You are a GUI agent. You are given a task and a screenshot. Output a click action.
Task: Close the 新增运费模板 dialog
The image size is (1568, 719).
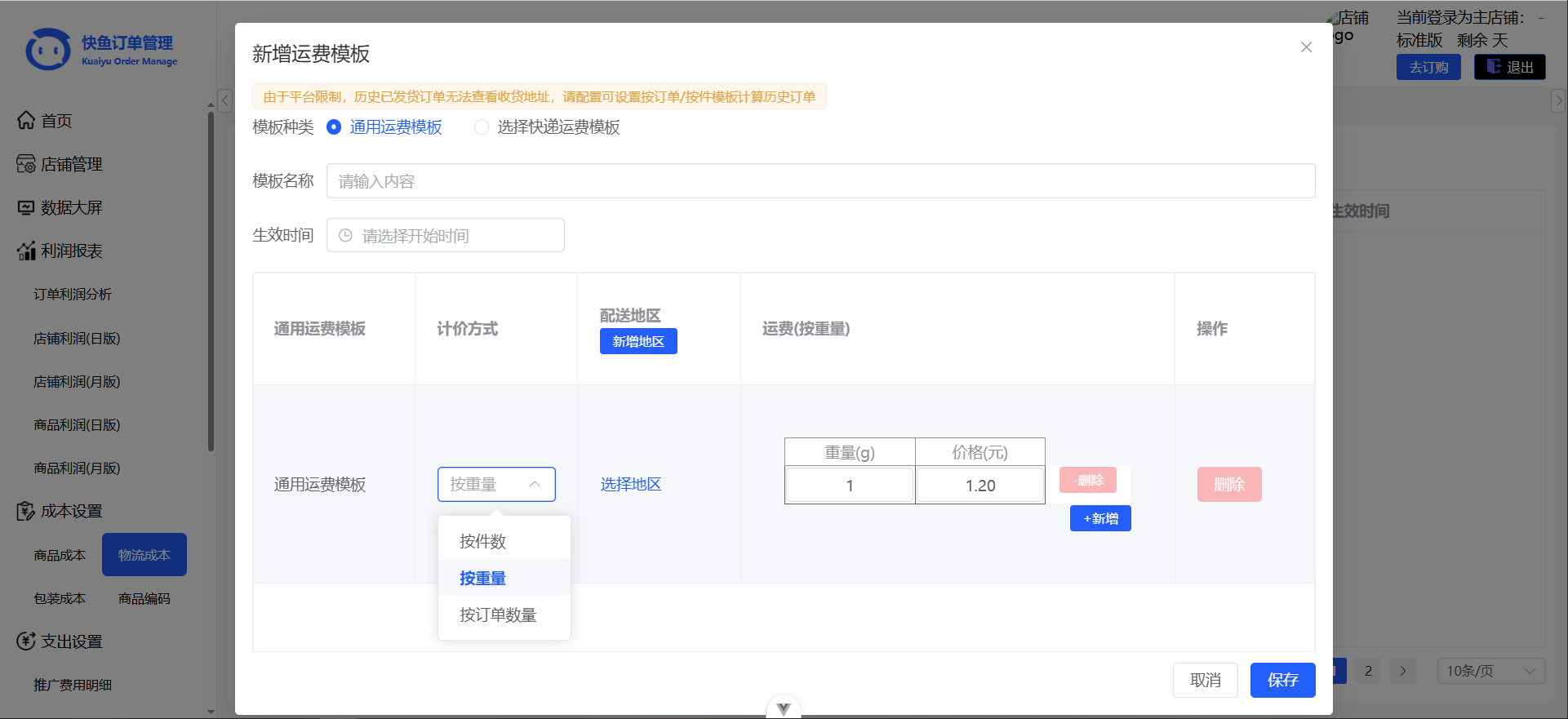point(1306,47)
